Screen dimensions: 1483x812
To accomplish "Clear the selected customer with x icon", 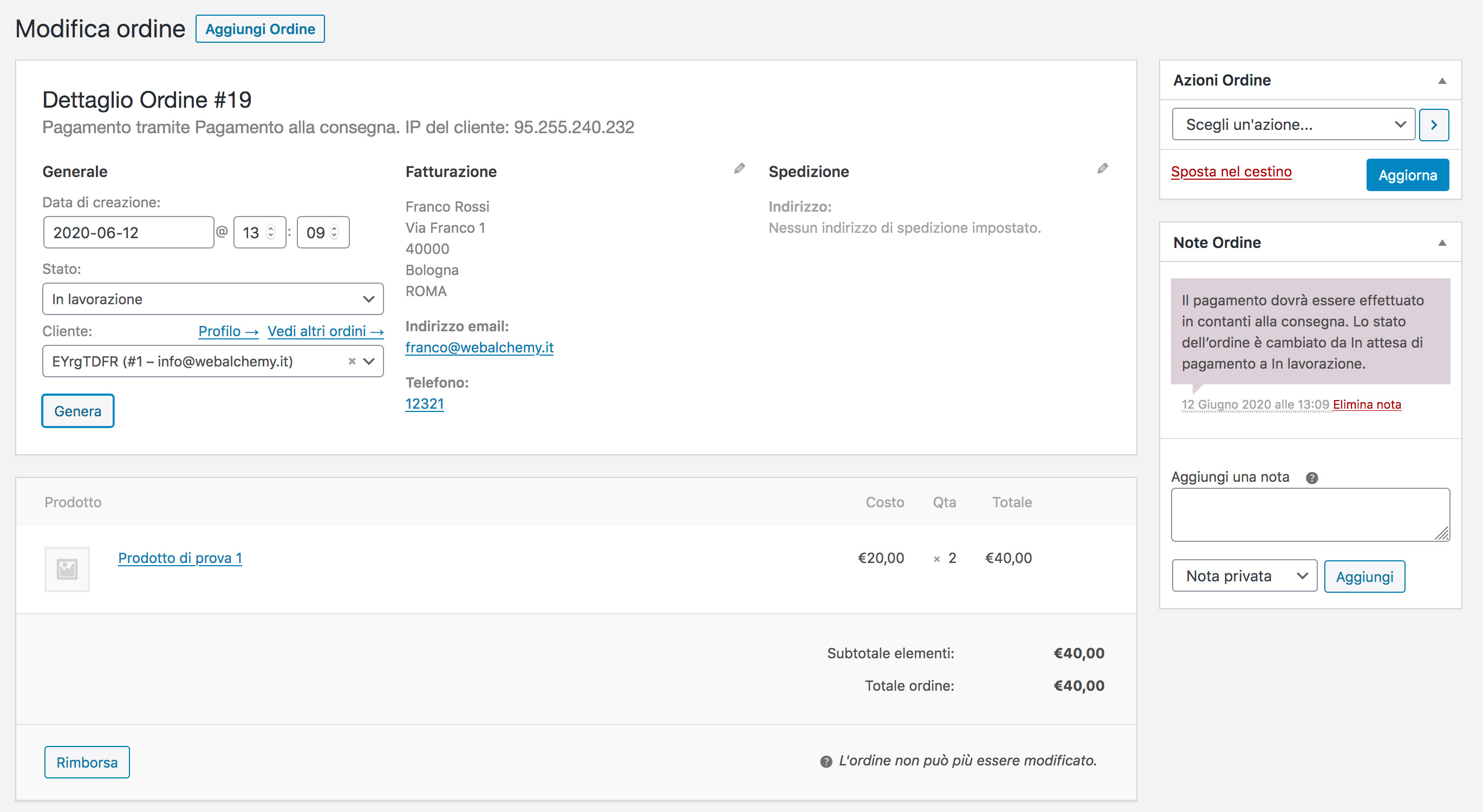I will tap(352, 362).
